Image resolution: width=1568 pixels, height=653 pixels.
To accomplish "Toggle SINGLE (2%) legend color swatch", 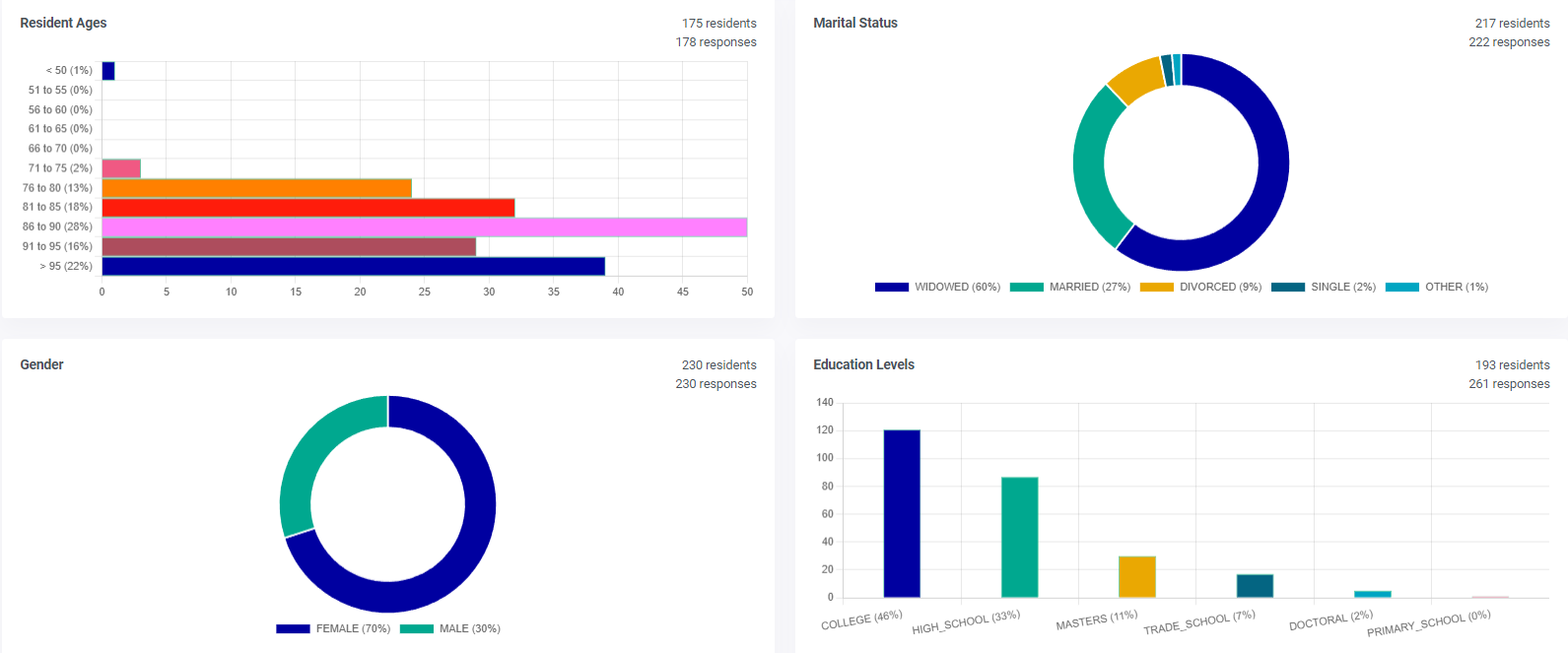I will coord(1288,288).
